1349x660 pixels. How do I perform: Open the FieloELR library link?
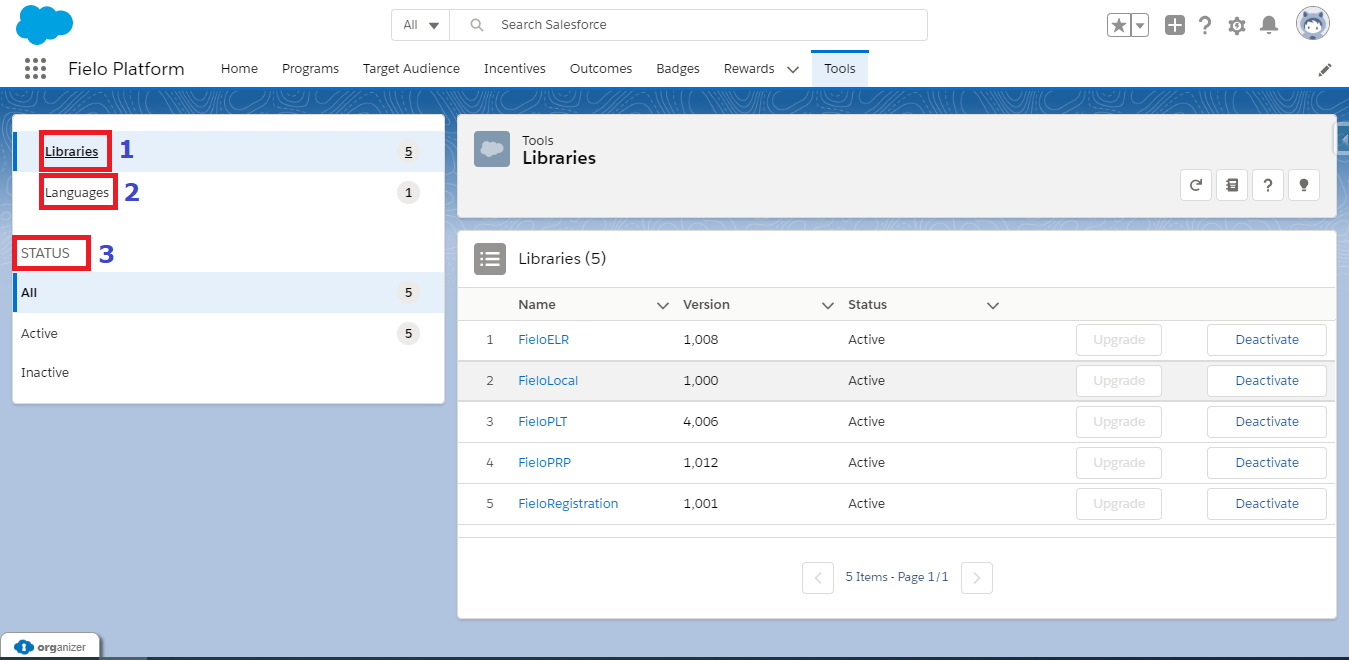pos(543,340)
